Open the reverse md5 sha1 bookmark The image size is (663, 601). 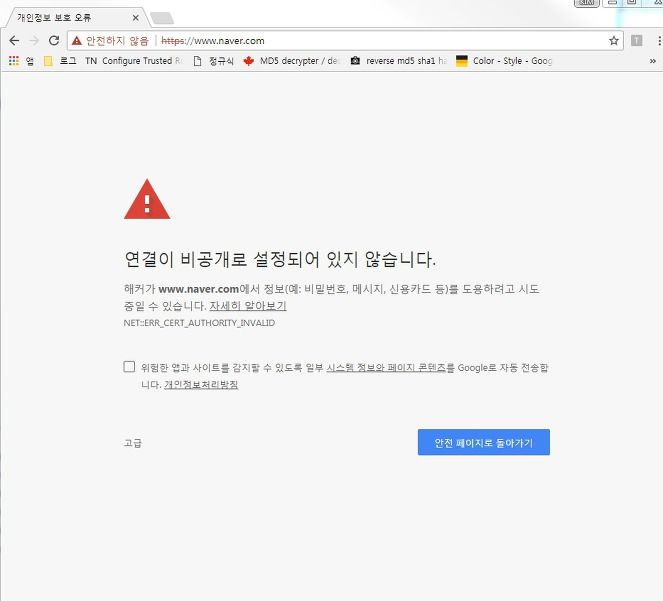tap(398, 61)
